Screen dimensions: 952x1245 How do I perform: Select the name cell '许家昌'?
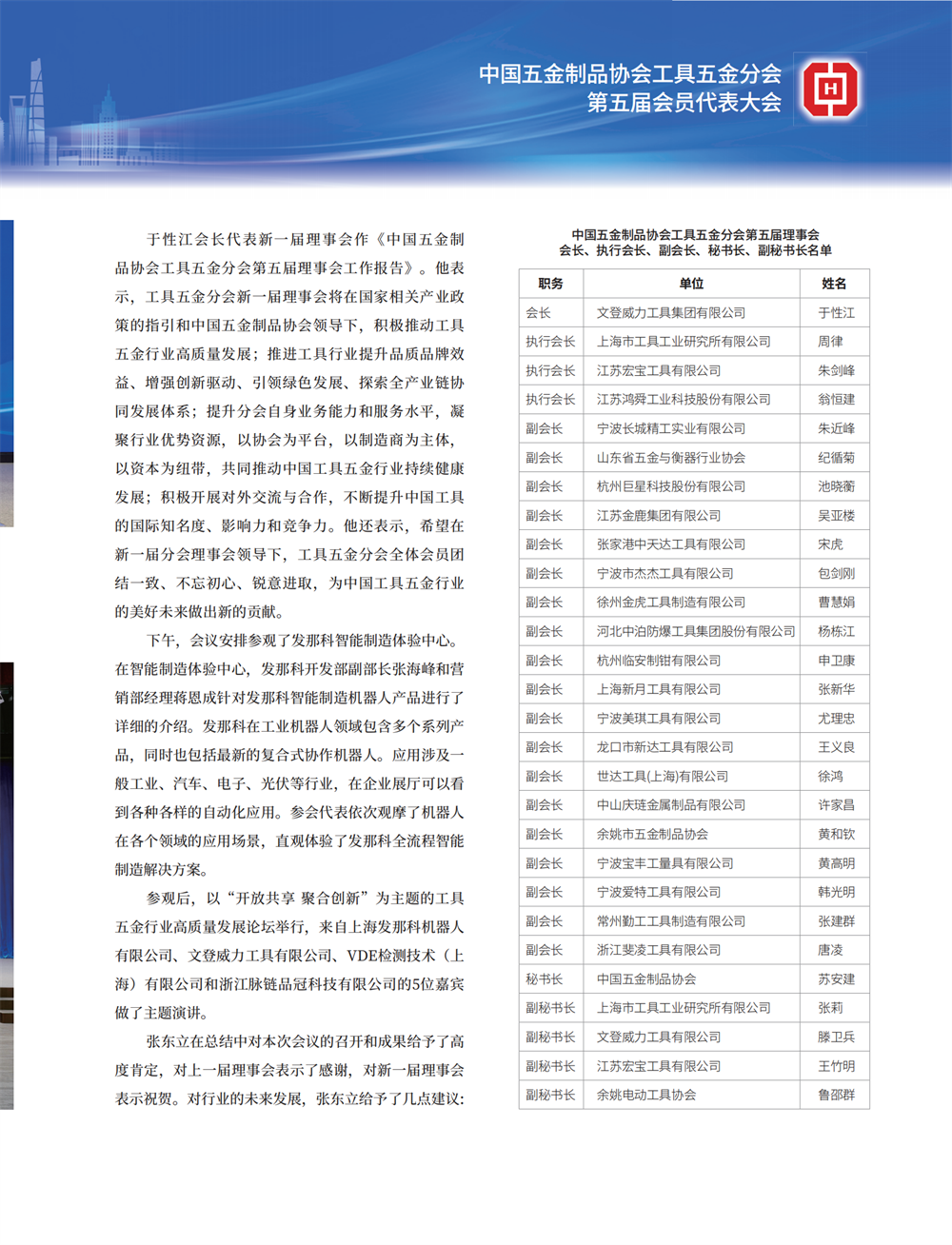pos(837,805)
